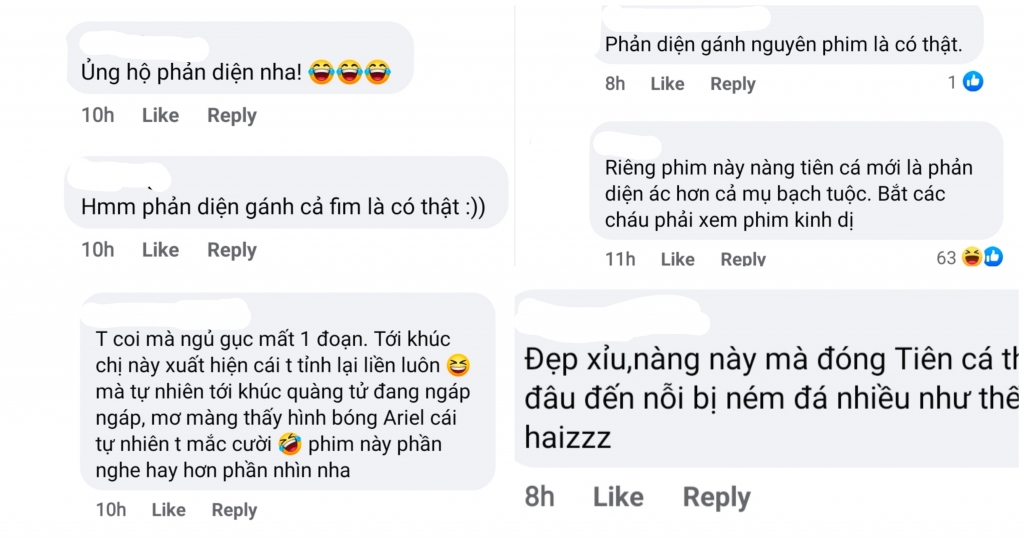Reply to the 'Đẹp xỉu' comment
The image size is (1024, 538).
[716, 497]
